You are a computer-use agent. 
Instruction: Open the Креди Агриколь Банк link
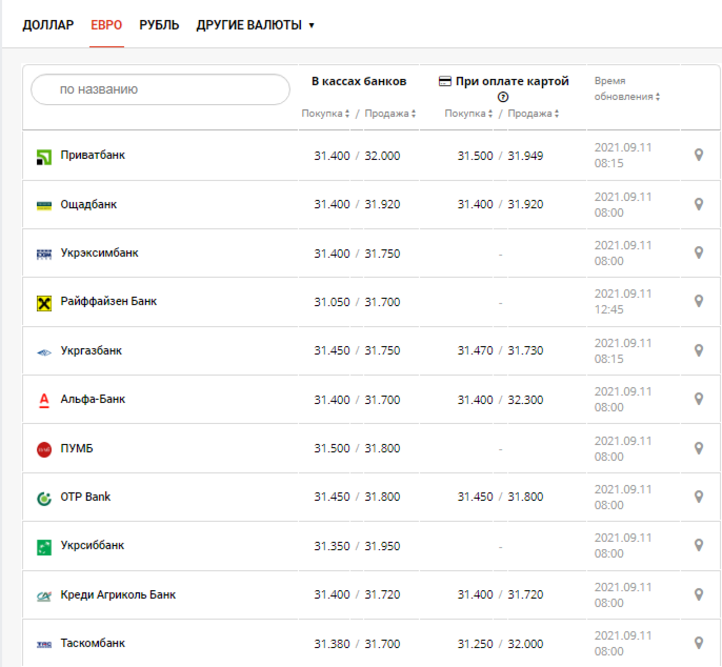pyautogui.click(x=118, y=595)
